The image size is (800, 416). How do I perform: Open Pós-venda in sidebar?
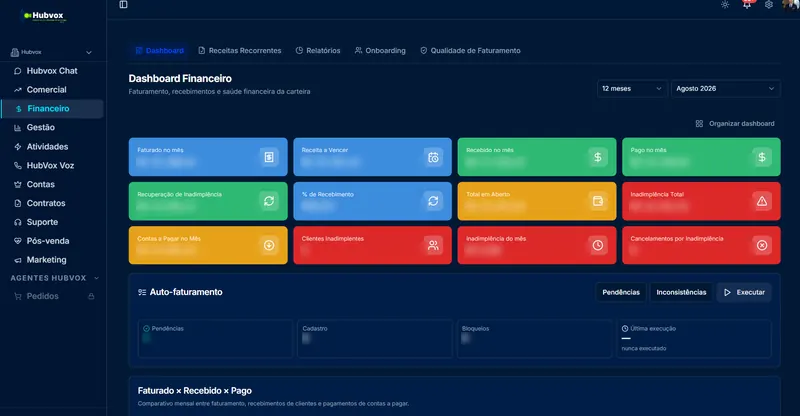coord(52,241)
